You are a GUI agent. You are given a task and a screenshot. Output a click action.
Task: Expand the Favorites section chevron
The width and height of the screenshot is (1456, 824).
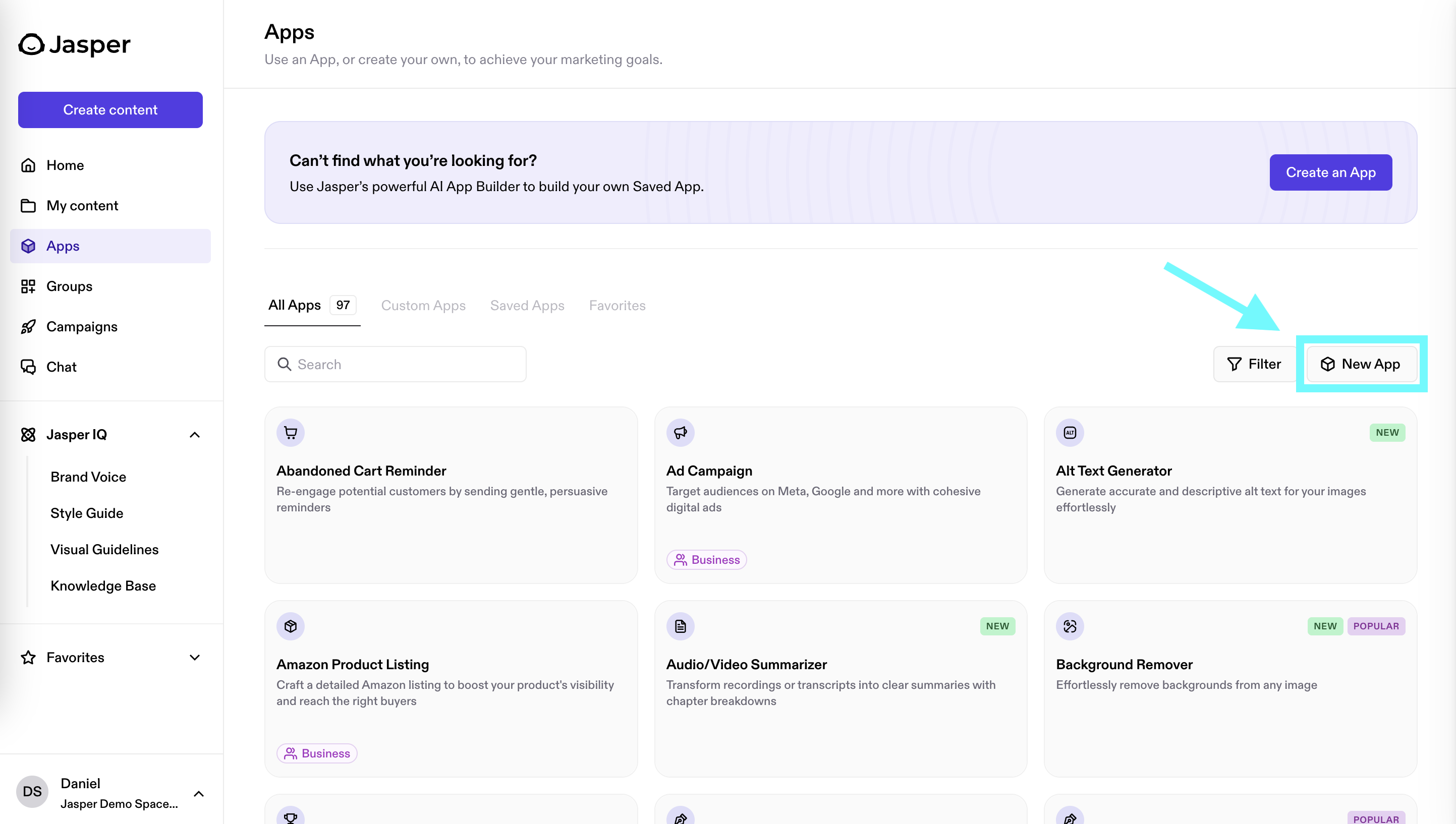coord(195,658)
